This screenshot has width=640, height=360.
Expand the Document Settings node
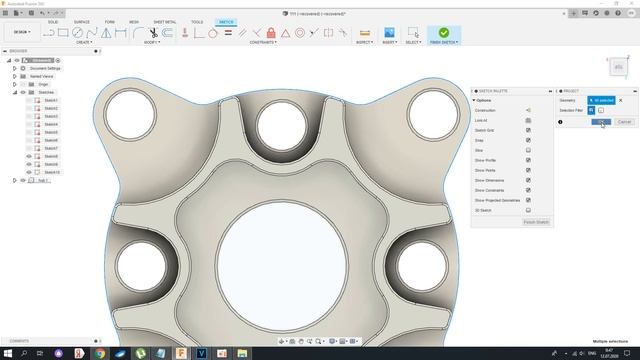15,68
